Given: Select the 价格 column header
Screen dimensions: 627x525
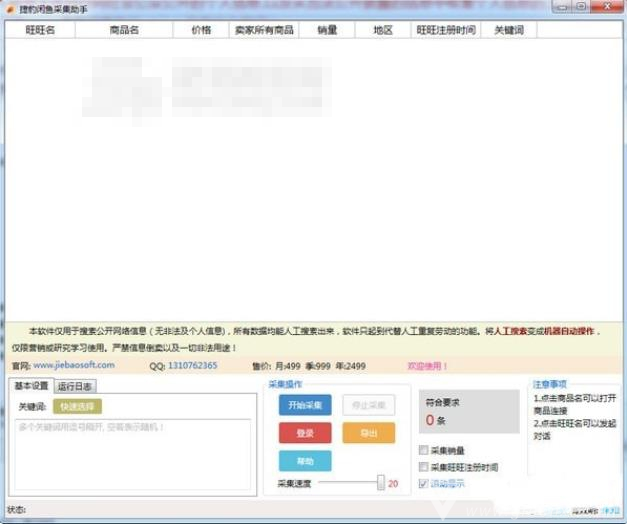Looking at the screenshot, I should pyautogui.click(x=201, y=30).
